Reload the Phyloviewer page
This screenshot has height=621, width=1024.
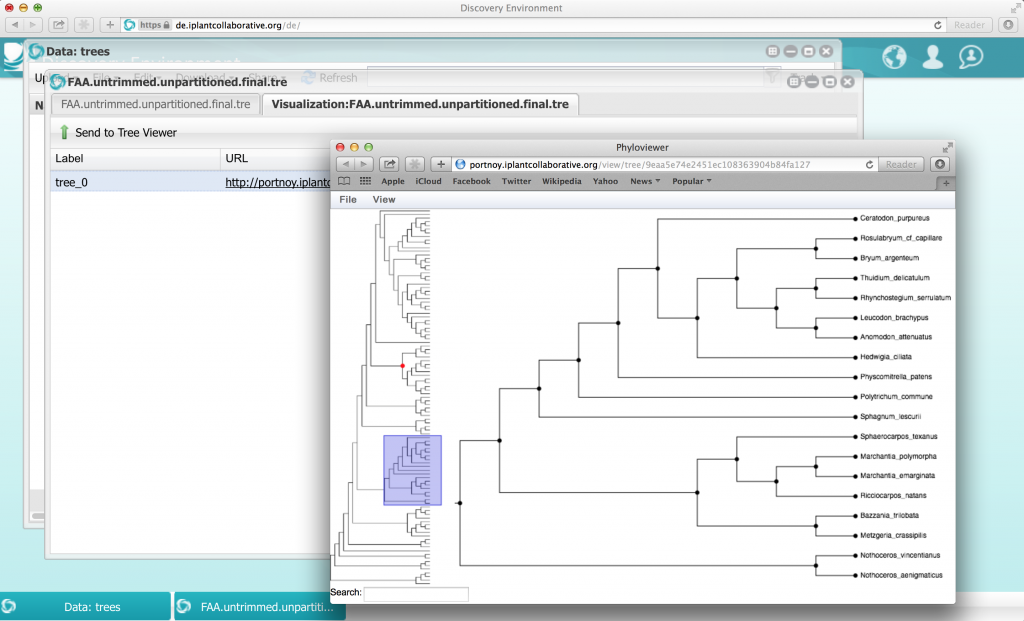pos(869,165)
